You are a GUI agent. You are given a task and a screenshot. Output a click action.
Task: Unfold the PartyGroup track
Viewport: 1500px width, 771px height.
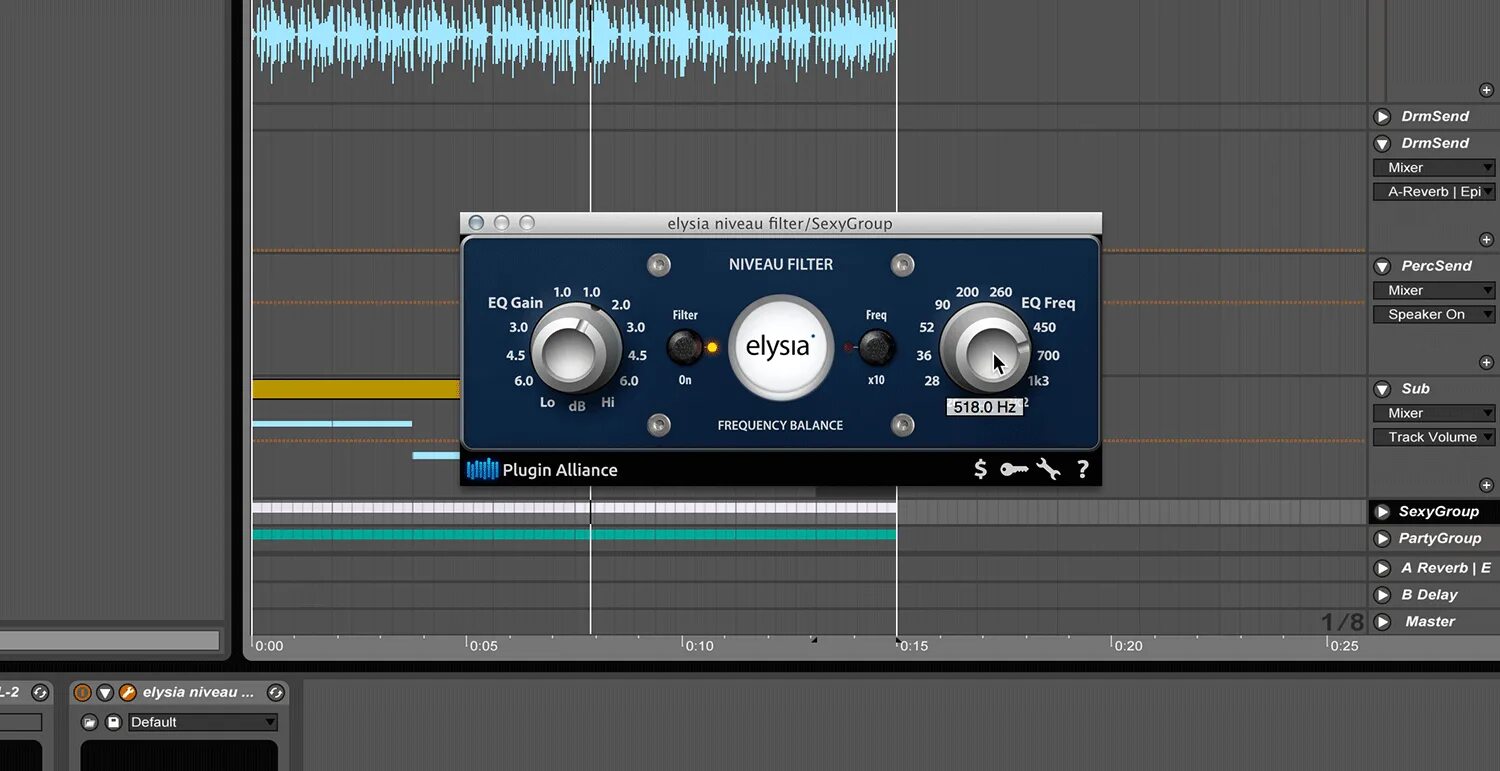click(x=1382, y=539)
